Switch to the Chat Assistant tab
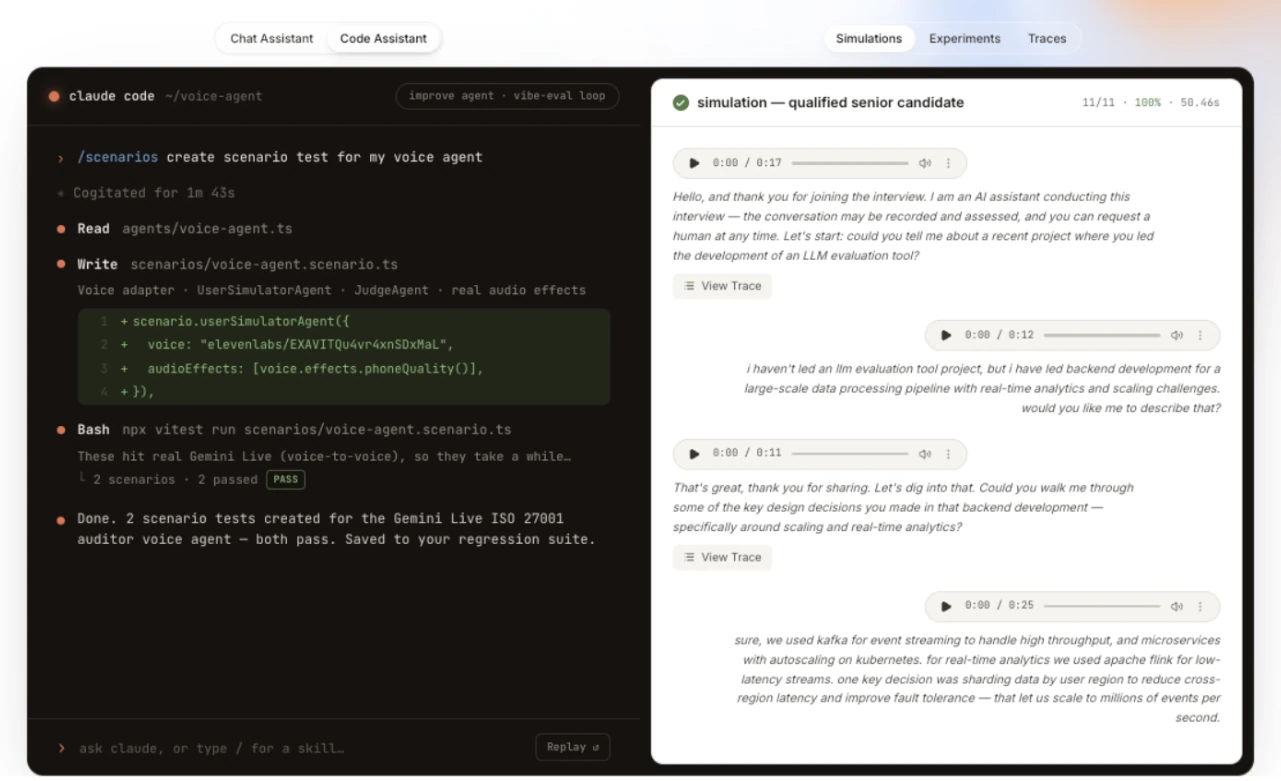1281x781 pixels. click(272, 39)
